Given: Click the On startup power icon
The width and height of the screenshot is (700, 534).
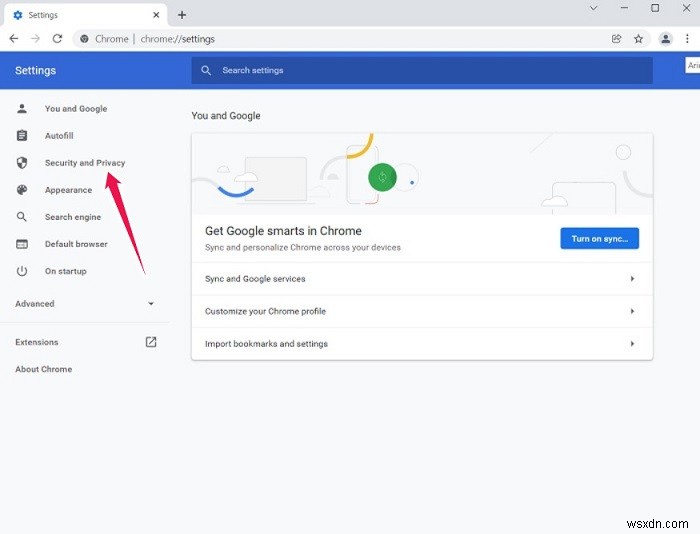Looking at the screenshot, I should pyautogui.click(x=22, y=271).
